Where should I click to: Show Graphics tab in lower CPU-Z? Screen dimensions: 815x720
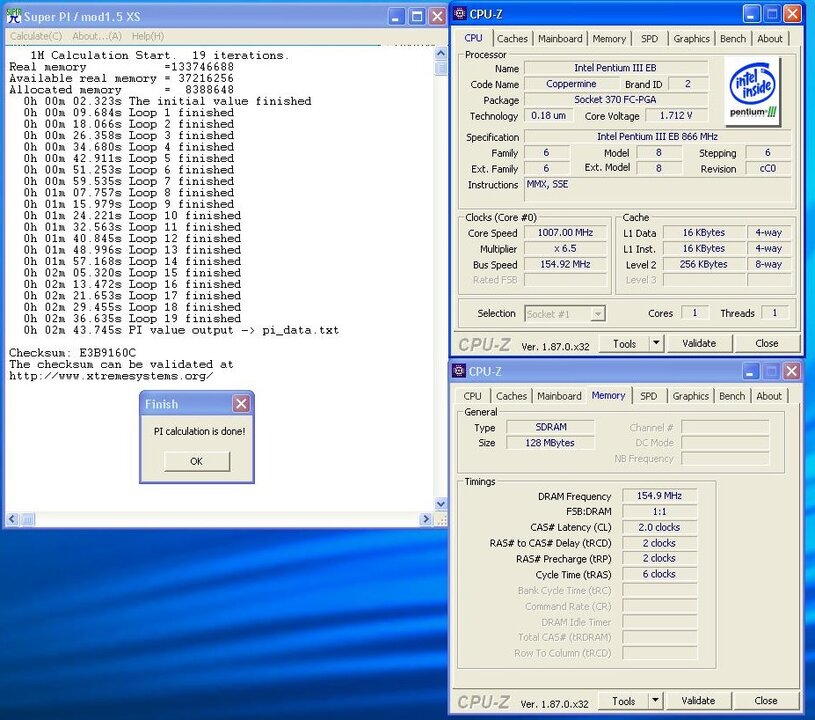pyautogui.click(x=690, y=396)
